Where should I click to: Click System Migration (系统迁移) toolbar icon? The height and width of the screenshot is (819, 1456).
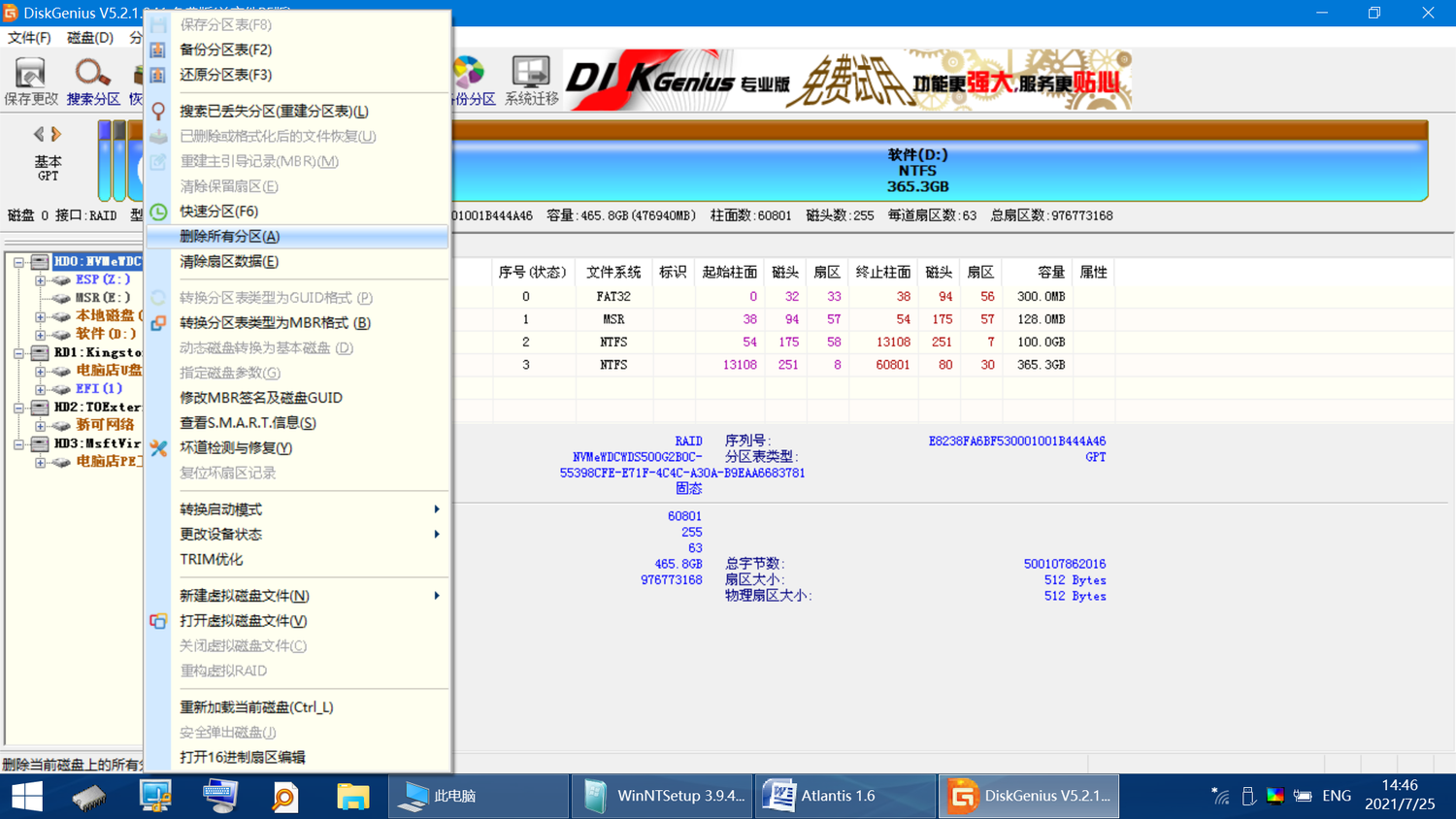[x=531, y=82]
